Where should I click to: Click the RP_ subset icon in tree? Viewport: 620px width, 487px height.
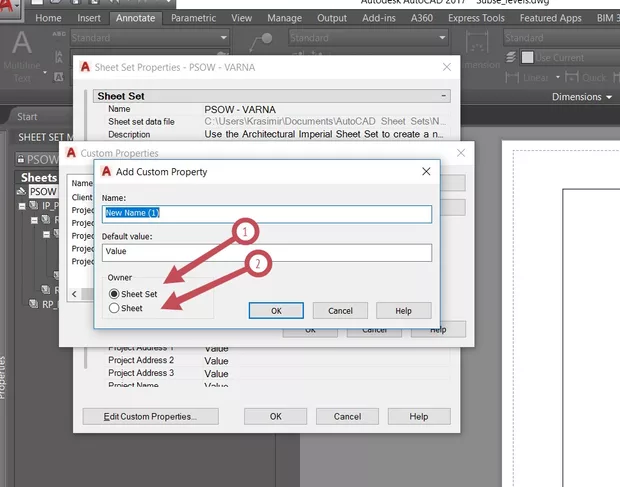[34, 305]
